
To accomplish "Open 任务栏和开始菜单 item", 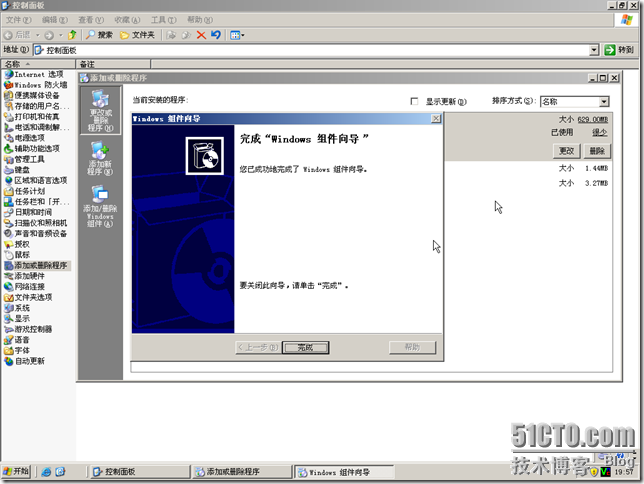I will (x=37, y=202).
